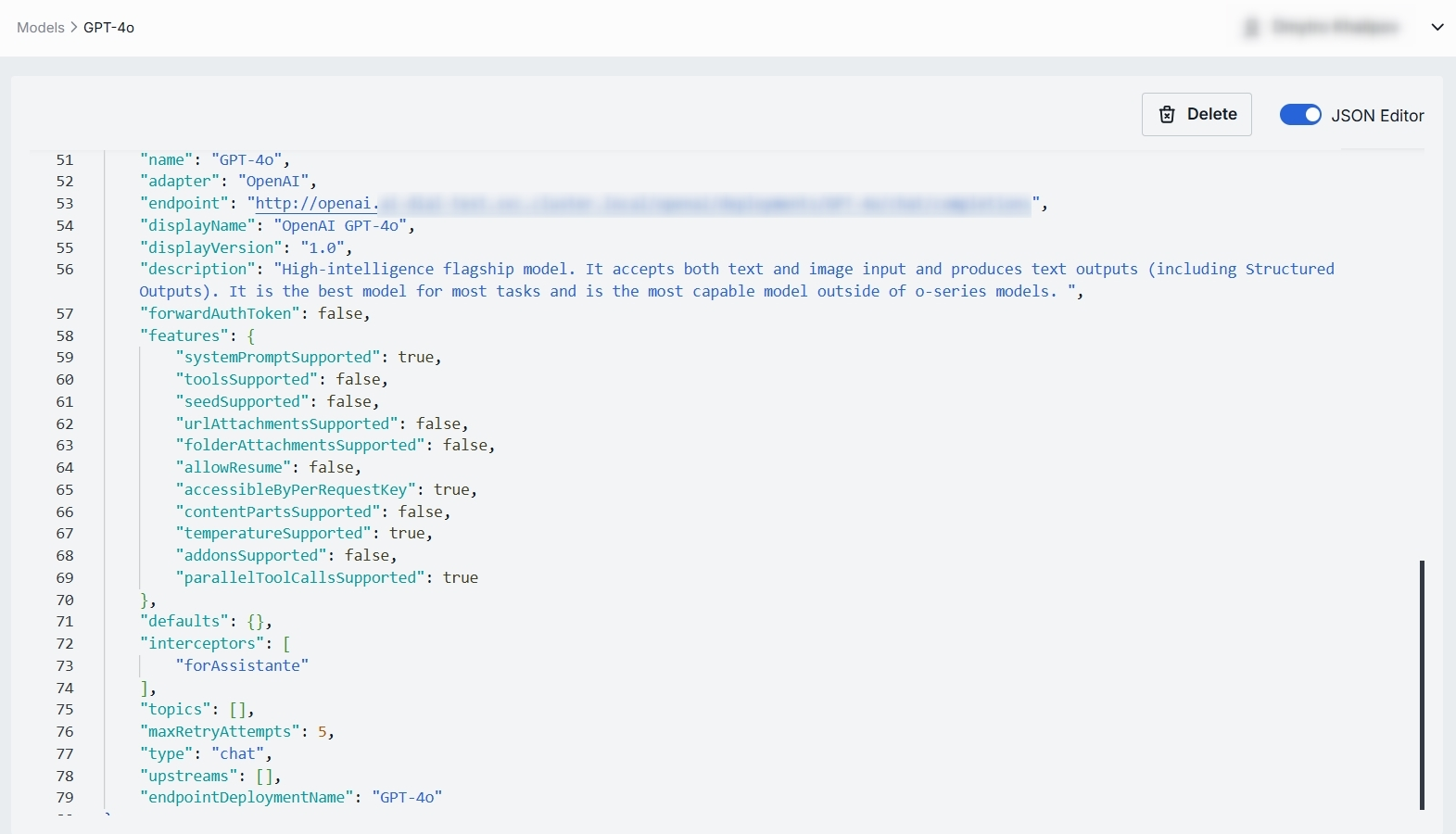Click the "1.0" displayVersion value
The height and width of the screenshot is (834, 1456).
click(323, 247)
